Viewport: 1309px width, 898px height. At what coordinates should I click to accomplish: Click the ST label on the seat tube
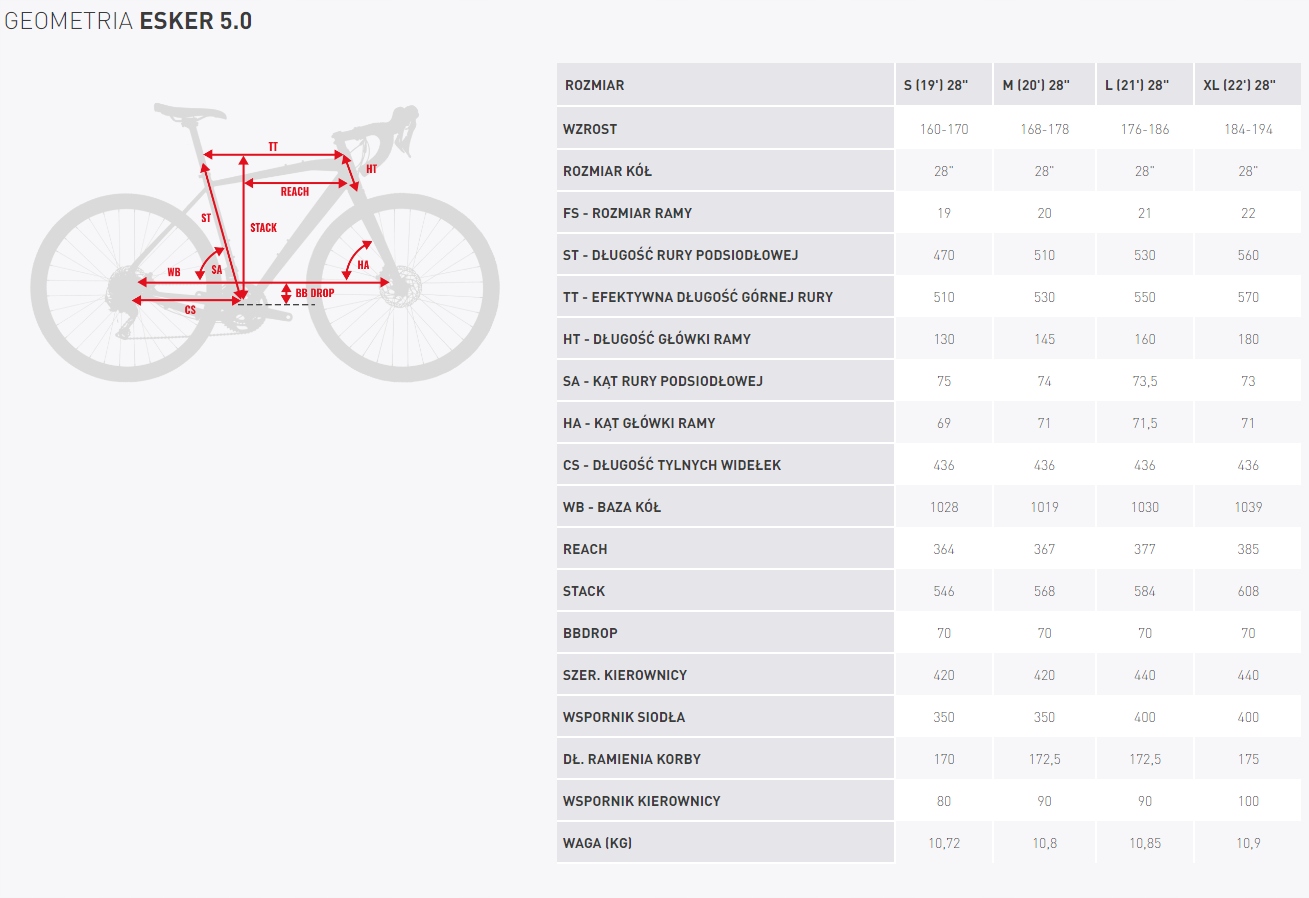pos(206,217)
